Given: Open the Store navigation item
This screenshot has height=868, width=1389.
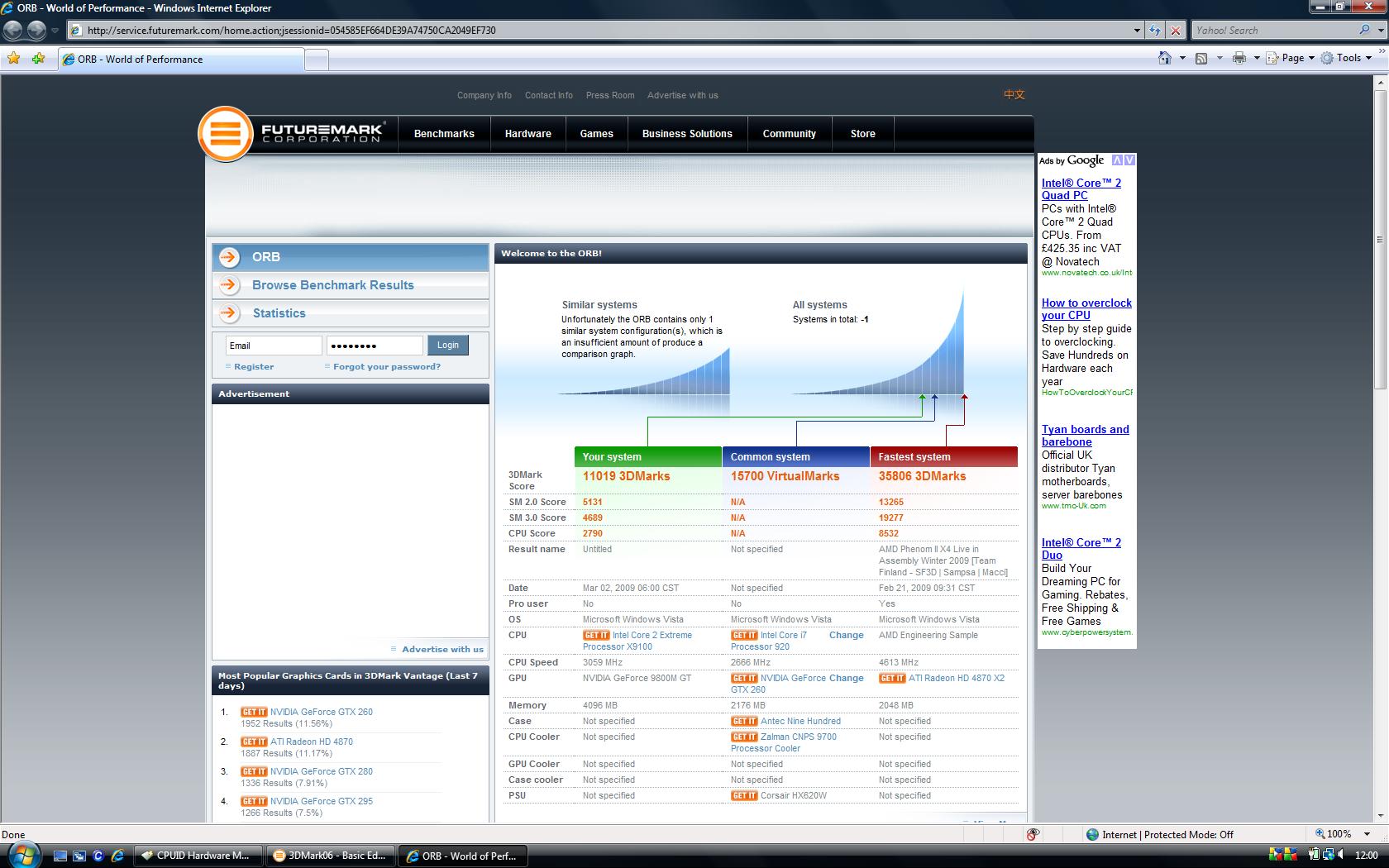Looking at the screenshot, I should 862,133.
